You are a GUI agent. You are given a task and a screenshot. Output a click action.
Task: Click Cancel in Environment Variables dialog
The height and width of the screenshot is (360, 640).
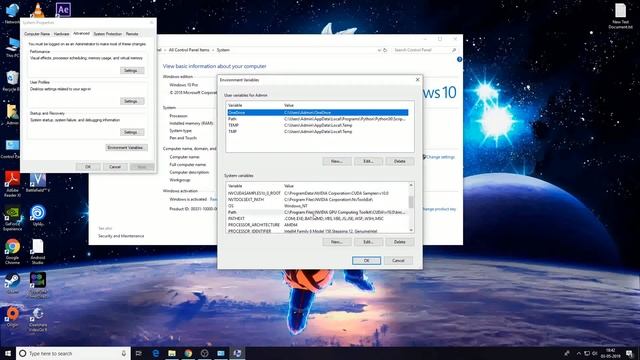click(x=398, y=260)
